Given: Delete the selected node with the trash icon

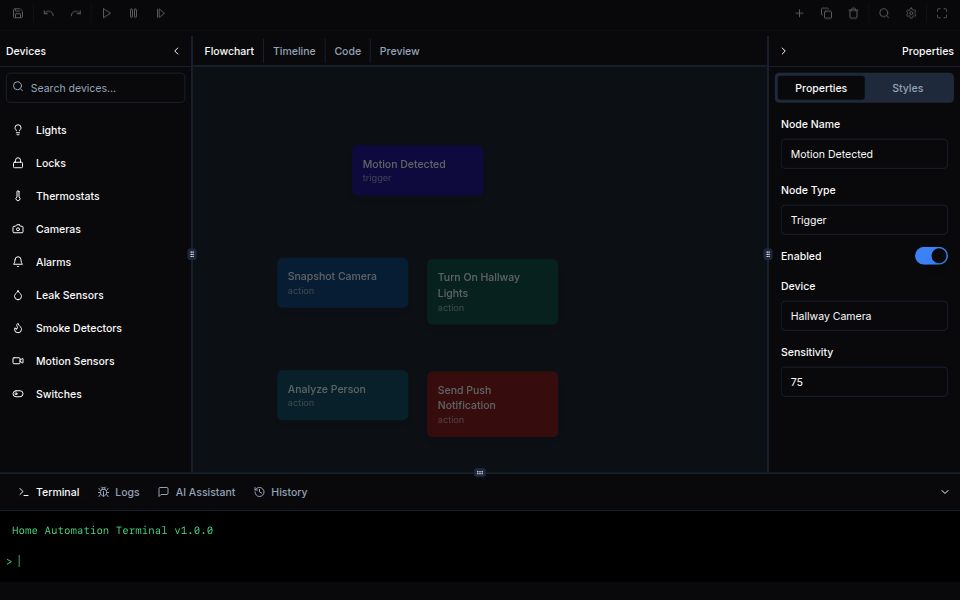Looking at the screenshot, I should (x=852, y=13).
